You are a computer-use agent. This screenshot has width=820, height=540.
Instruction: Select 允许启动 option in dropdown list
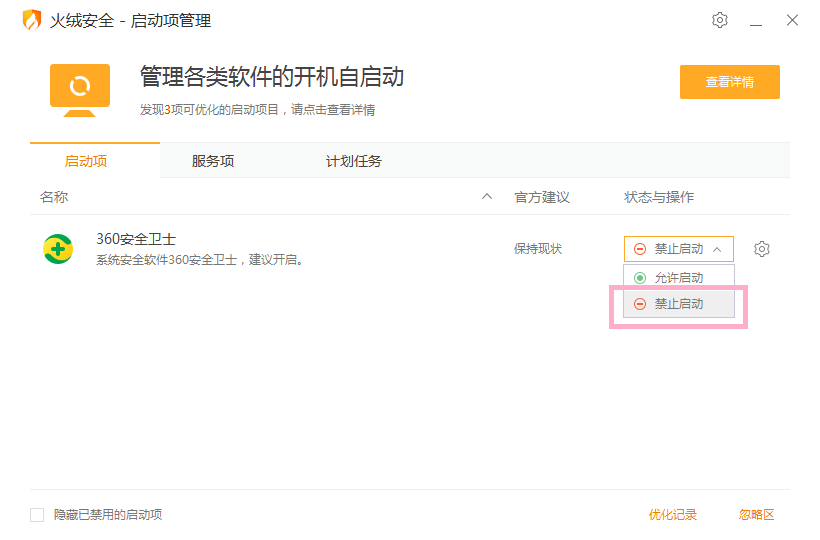pyautogui.click(x=679, y=278)
